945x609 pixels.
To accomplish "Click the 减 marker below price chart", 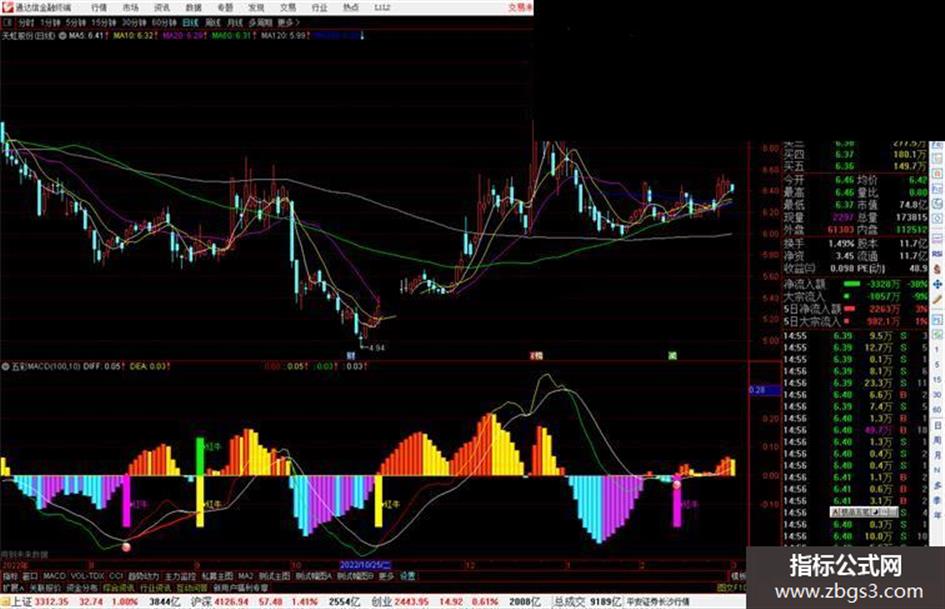I will pos(673,356).
